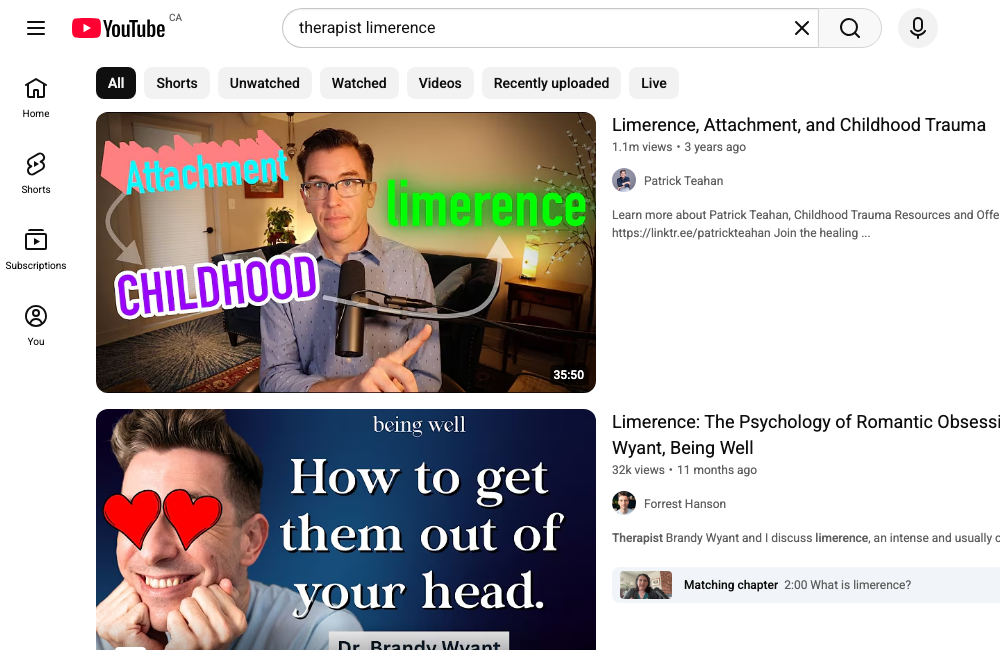Submit search with magnifier button
Screen dimensions: 1000x650
click(x=849, y=28)
